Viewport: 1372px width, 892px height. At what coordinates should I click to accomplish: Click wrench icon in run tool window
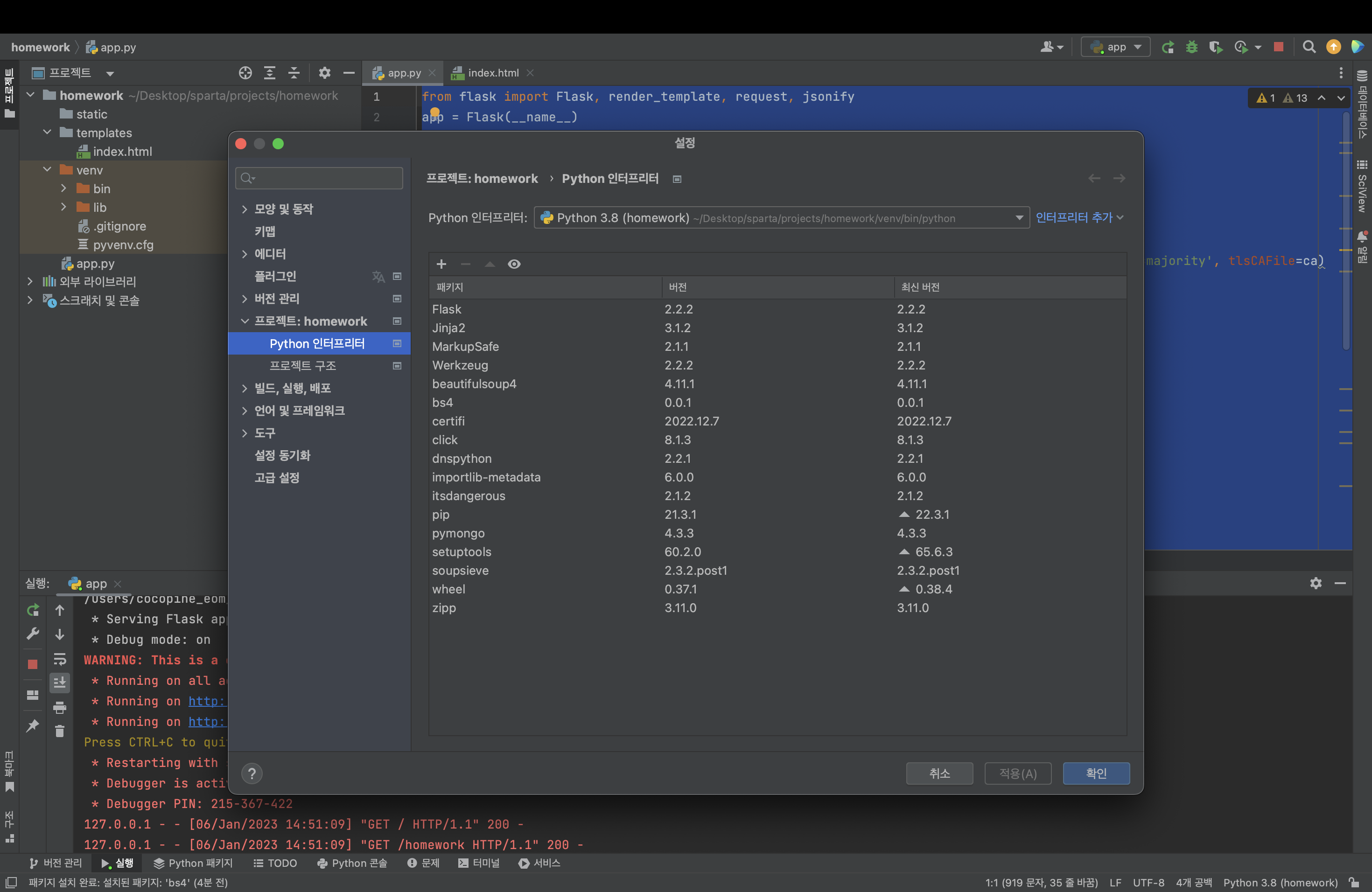[x=33, y=634]
